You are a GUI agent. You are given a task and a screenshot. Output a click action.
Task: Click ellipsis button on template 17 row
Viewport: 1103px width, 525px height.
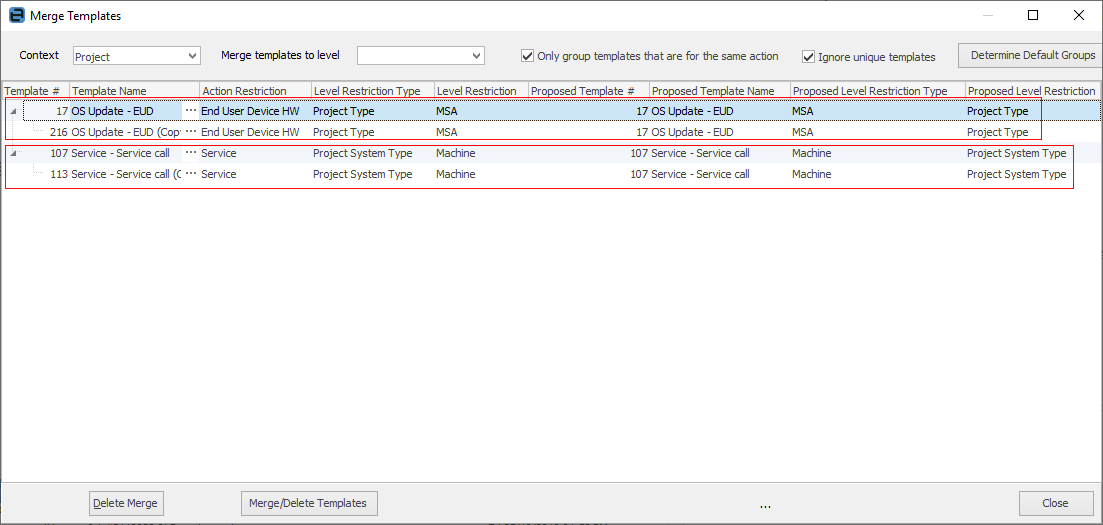pos(191,111)
